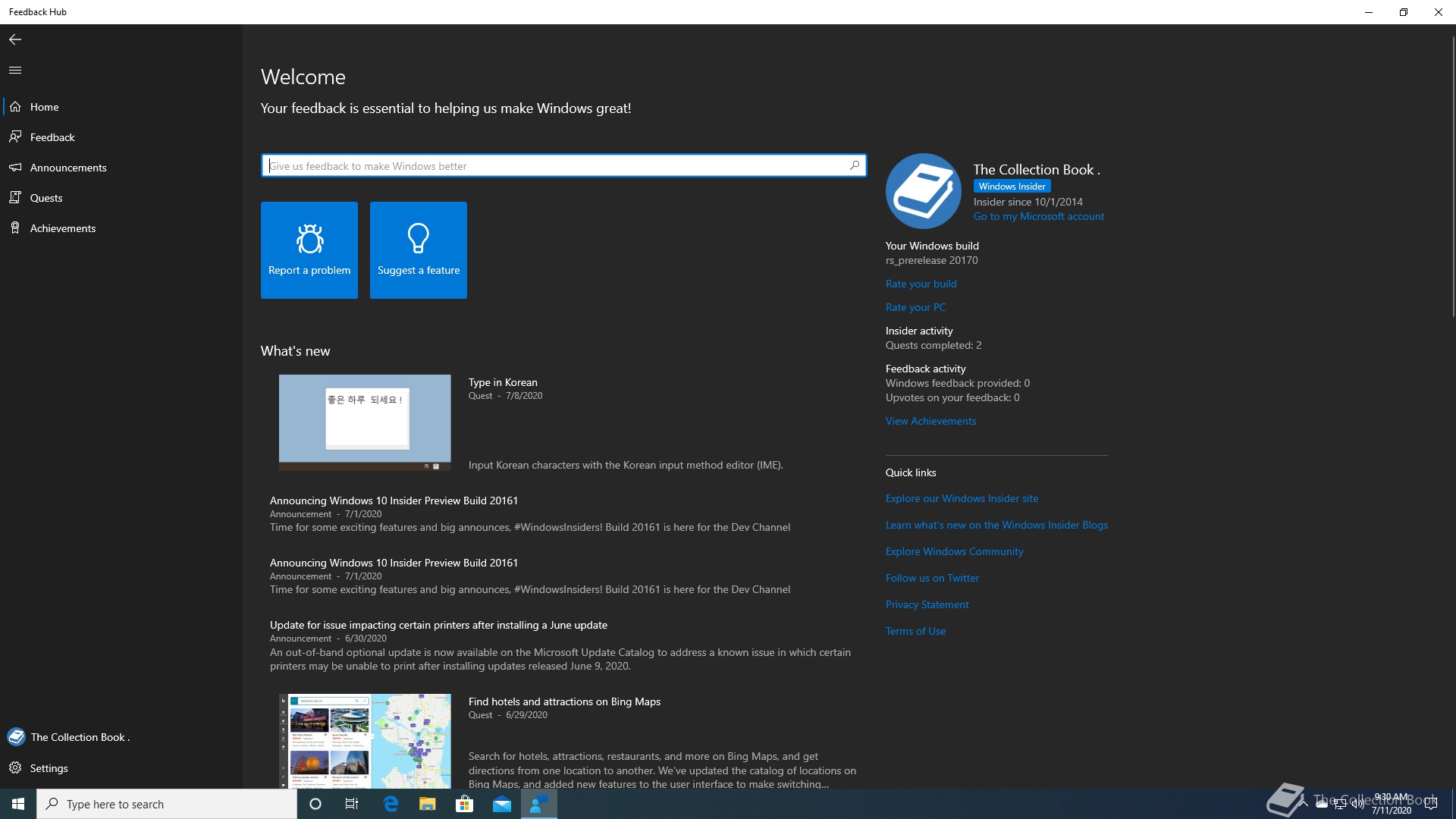The image size is (1456, 819).
Task: Open the Action Center notification icon
Action: tap(1432, 804)
